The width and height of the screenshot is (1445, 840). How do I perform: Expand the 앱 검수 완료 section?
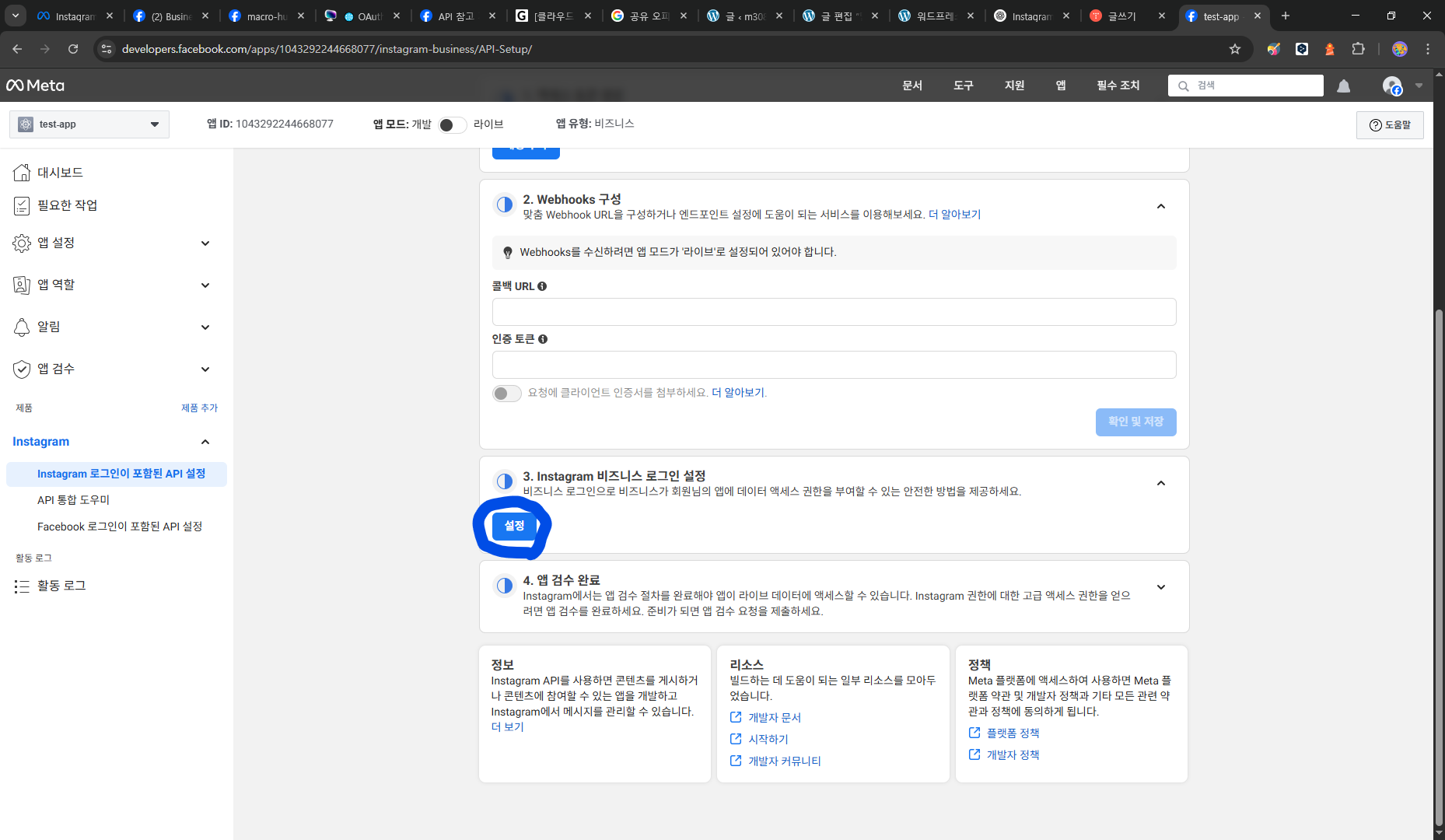[1161, 587]
